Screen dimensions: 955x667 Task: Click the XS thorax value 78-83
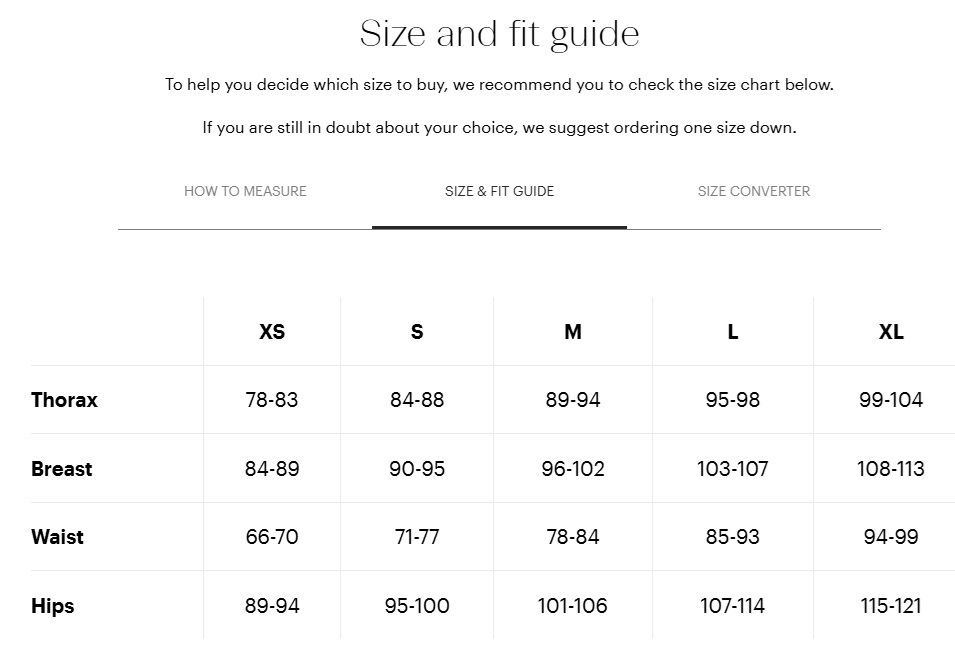pos(272,400)
